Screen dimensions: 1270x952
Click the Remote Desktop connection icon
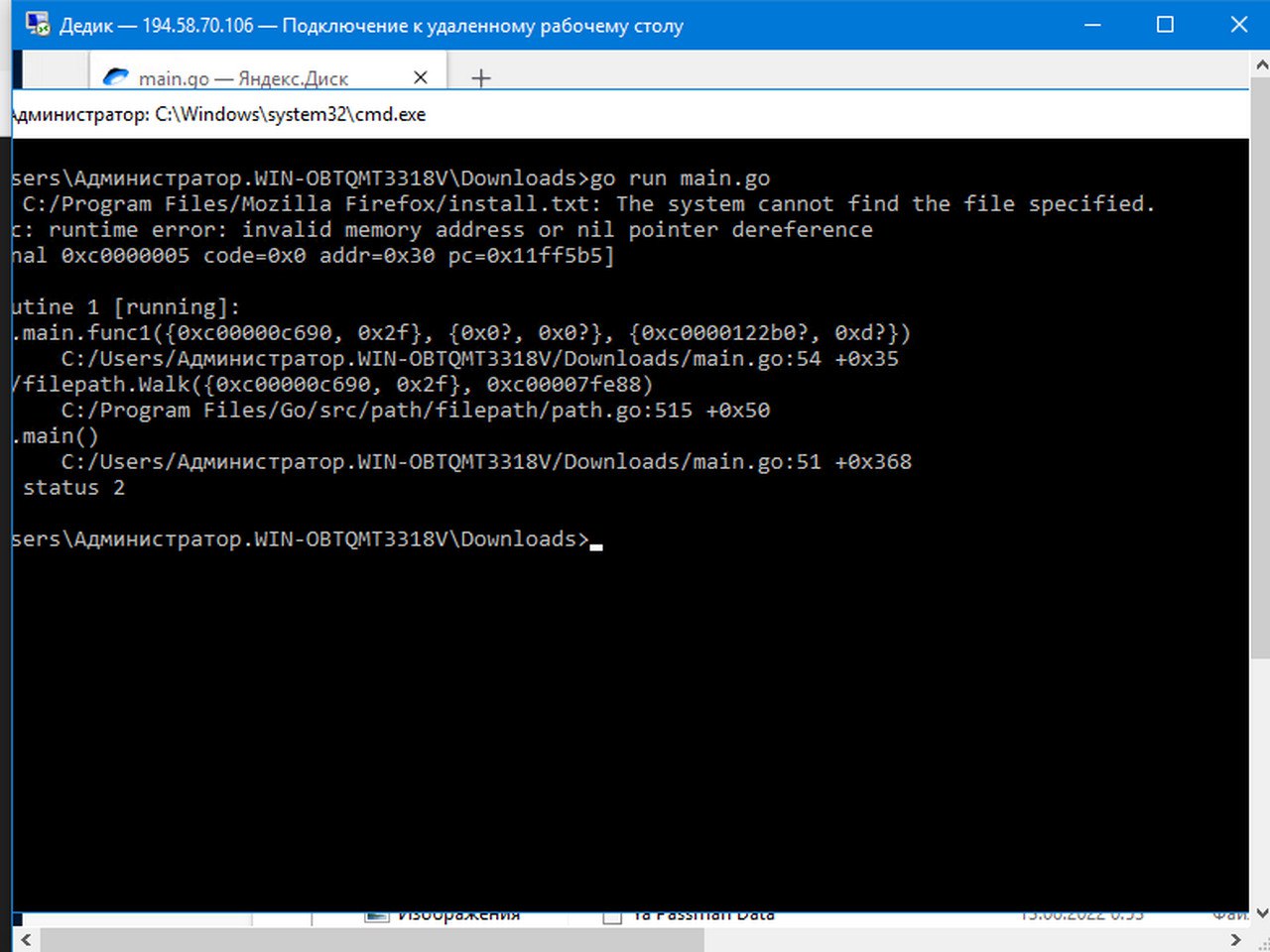(38, 24)
